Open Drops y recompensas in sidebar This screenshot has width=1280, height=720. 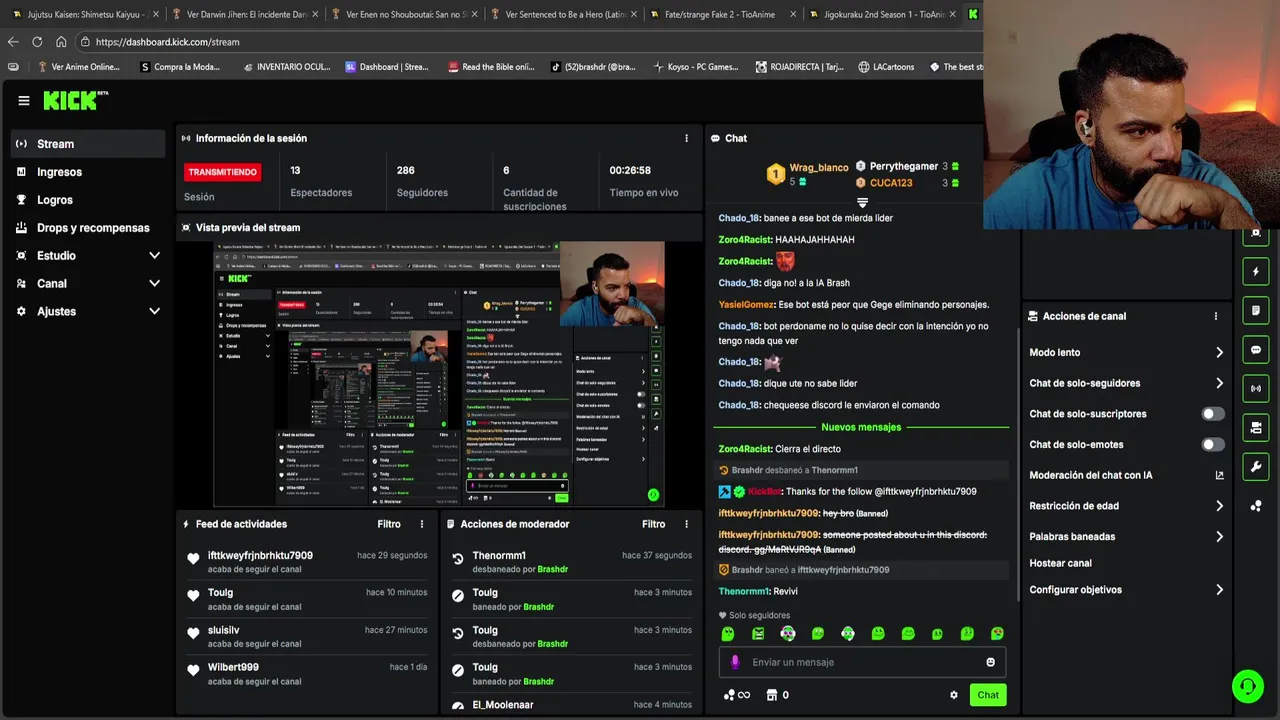(88, 228)
